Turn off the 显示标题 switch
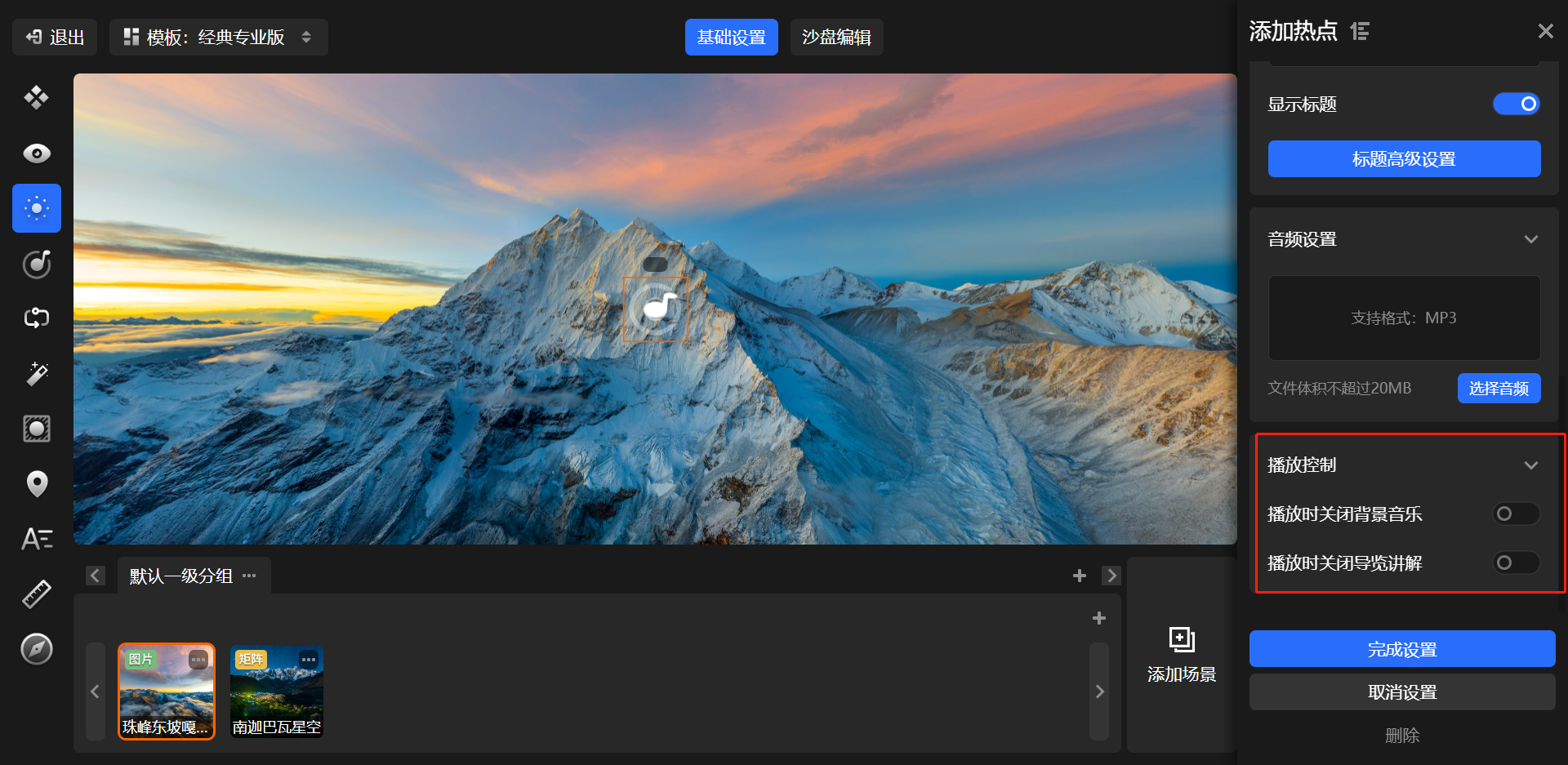The width and height of the screenshot is (1568, 765). [1516, 105]
